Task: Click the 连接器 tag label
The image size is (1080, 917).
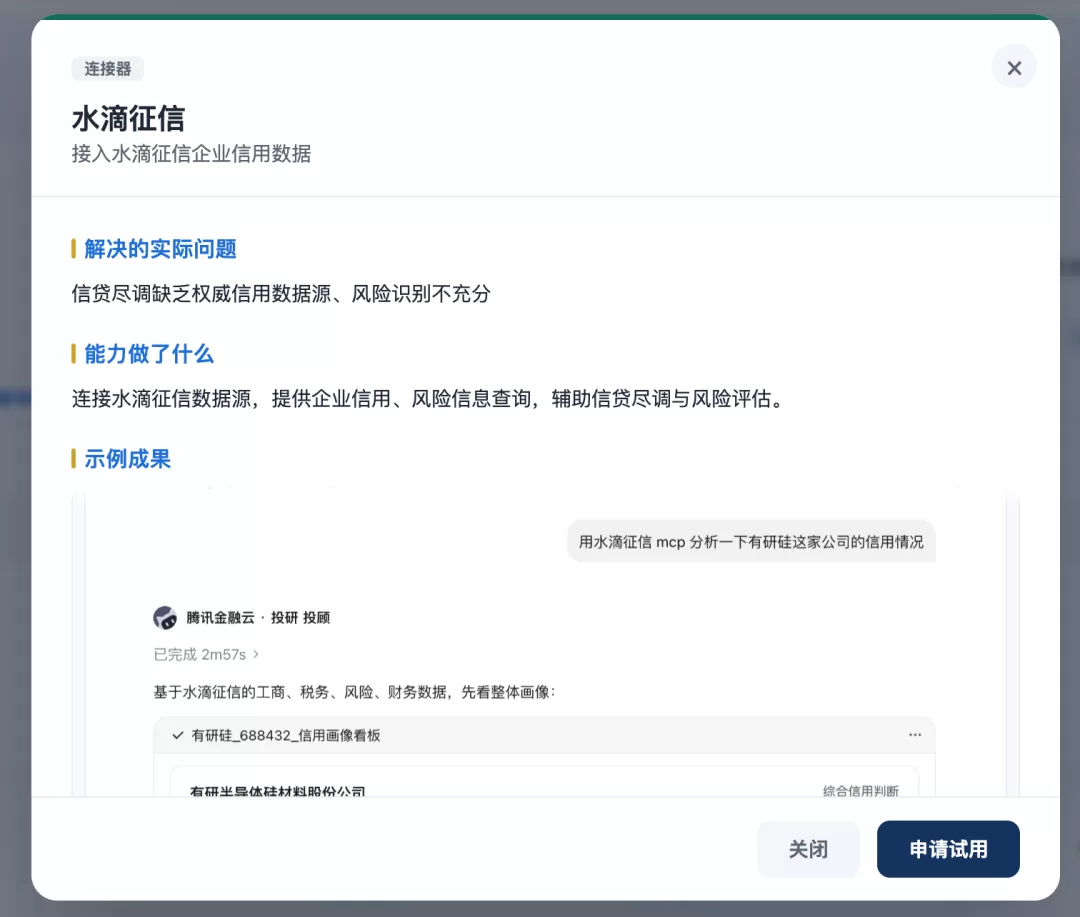Action: click(x=107, y=68)
